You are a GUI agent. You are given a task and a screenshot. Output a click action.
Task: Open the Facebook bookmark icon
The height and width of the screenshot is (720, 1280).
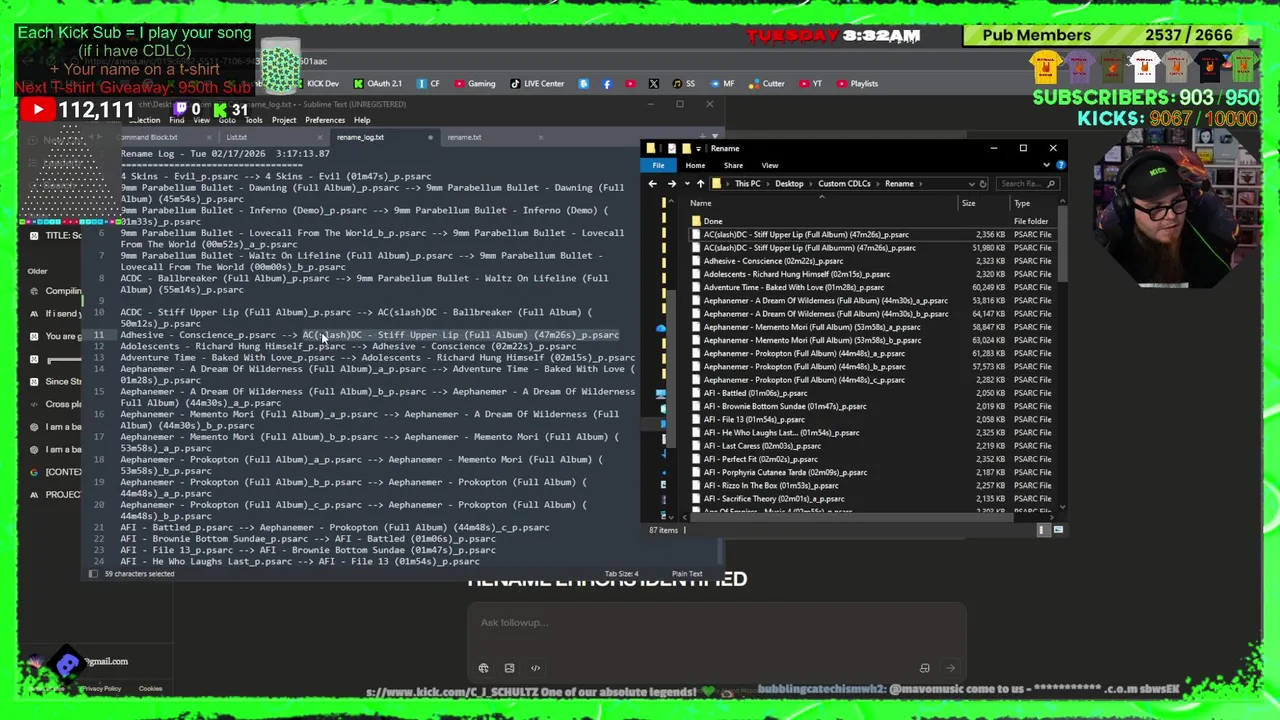[607, 84]
